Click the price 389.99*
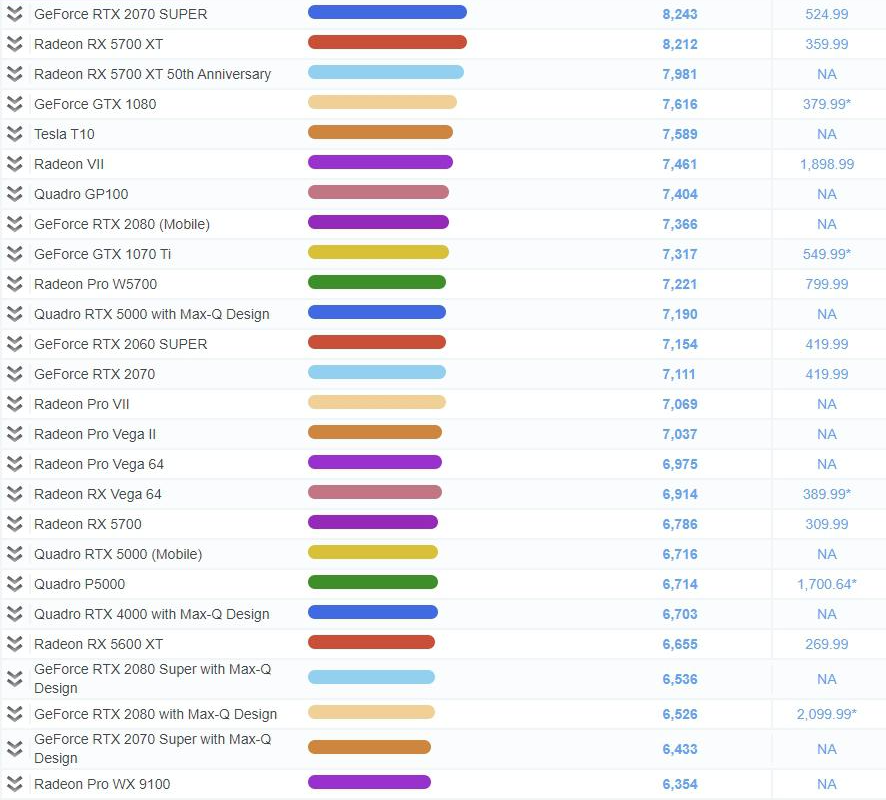The height and width of the screenshot is (800, 886). point(827,494)
